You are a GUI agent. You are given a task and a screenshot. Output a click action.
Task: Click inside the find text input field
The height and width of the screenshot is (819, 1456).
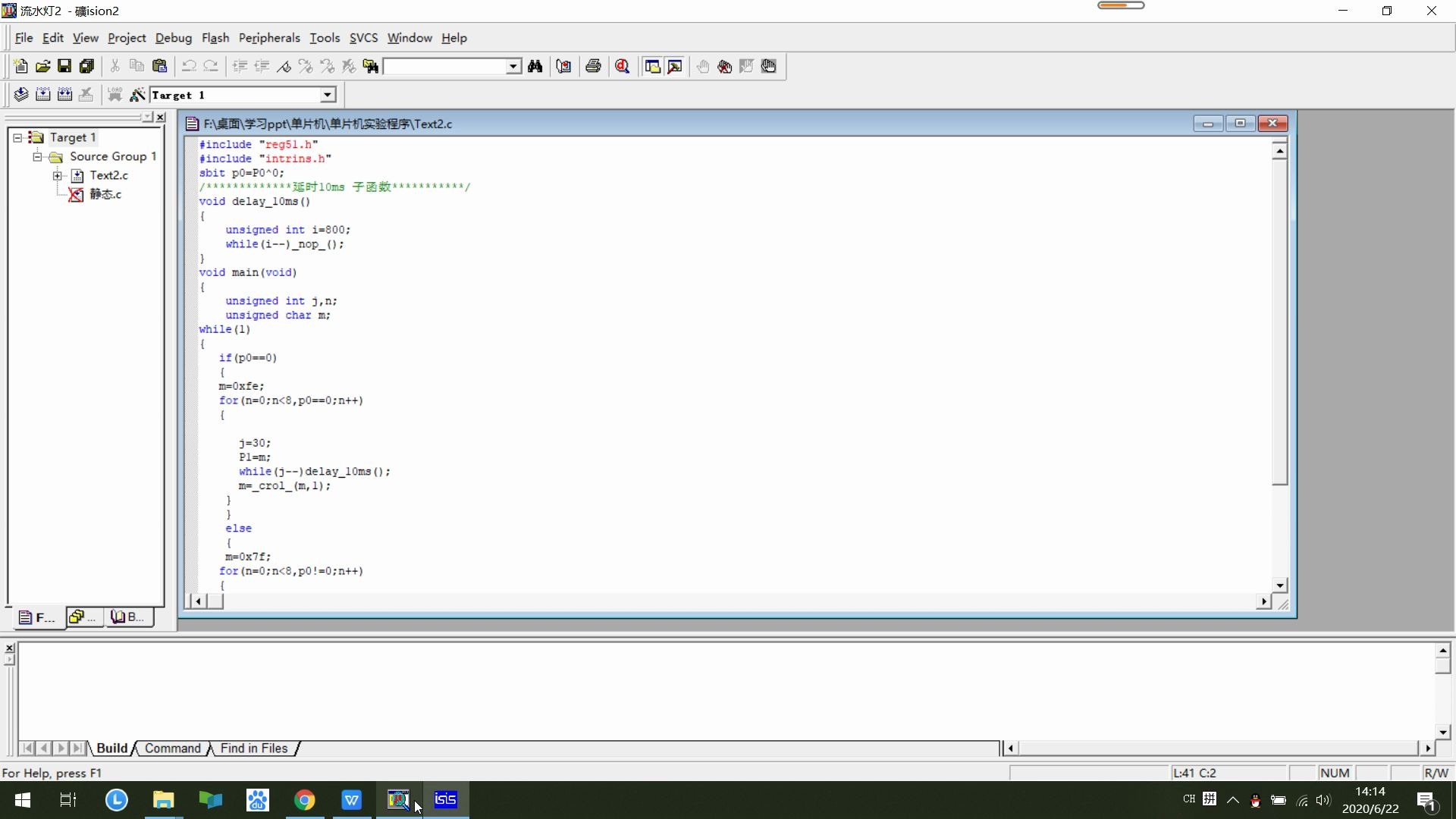(x=445, y=67)
